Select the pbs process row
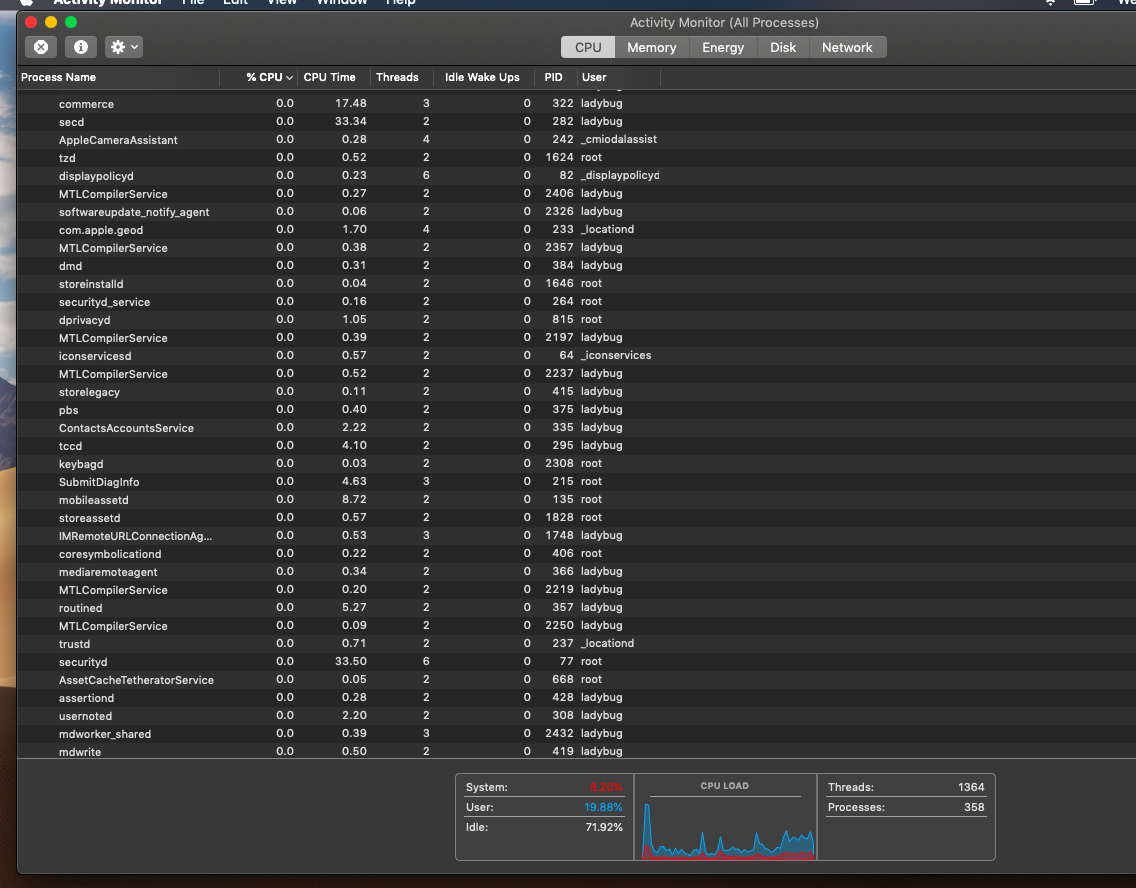This screenshot has height=888, width=1136. (x=577, y=409)
